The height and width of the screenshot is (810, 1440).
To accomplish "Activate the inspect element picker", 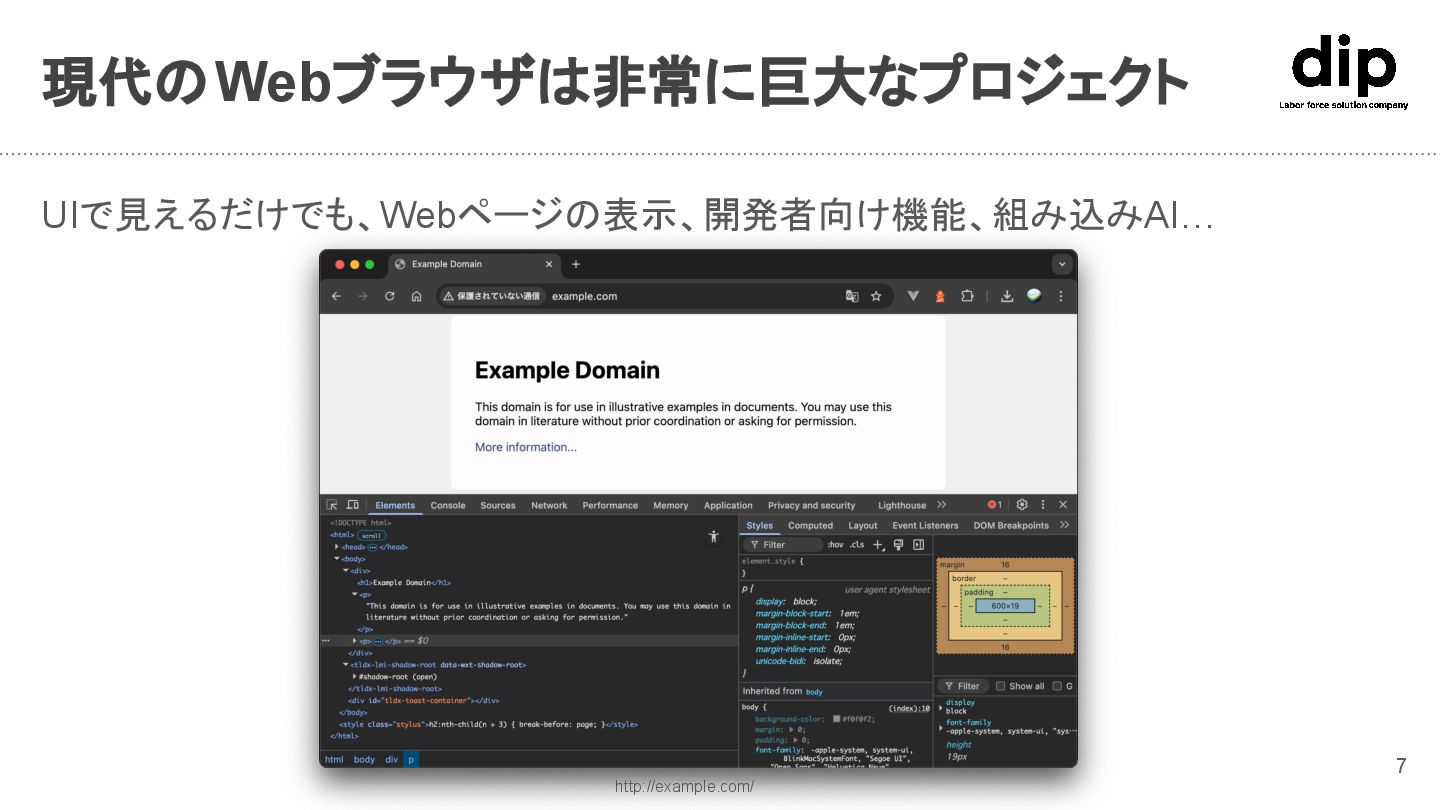I will (332, 505).
